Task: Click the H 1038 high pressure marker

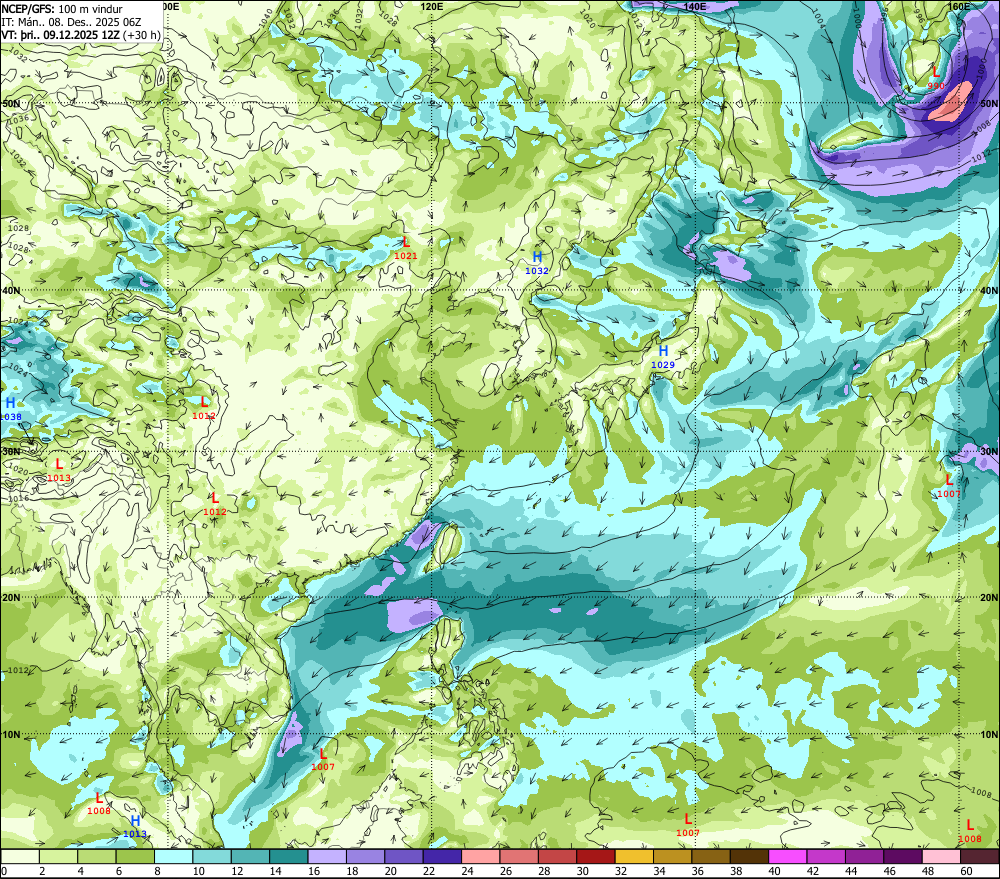Action: pos(10,409)
